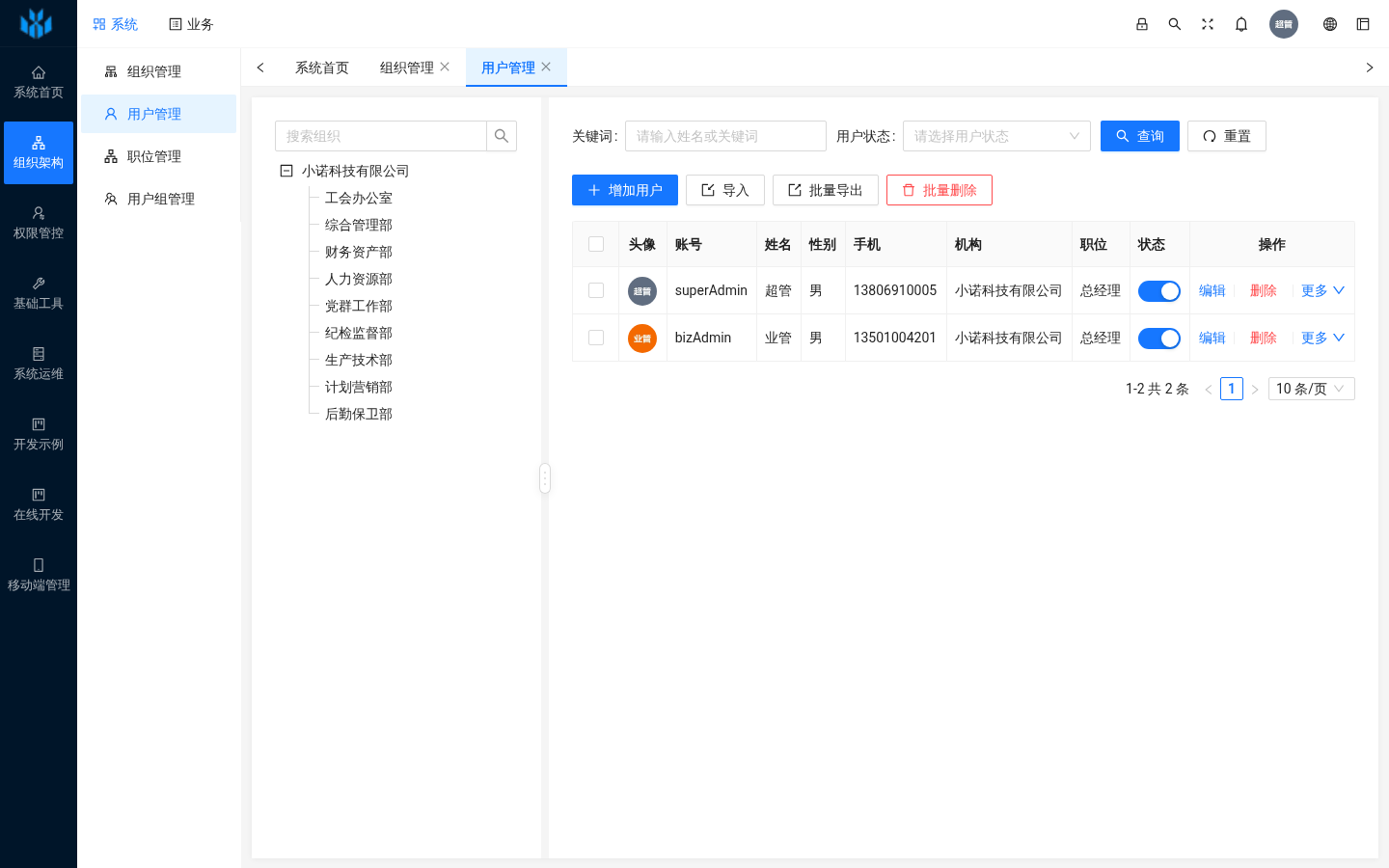The width and height of the screenshot is (1389, 868).
Task: Open 系统运维 sidebar module
Action: 39,365
